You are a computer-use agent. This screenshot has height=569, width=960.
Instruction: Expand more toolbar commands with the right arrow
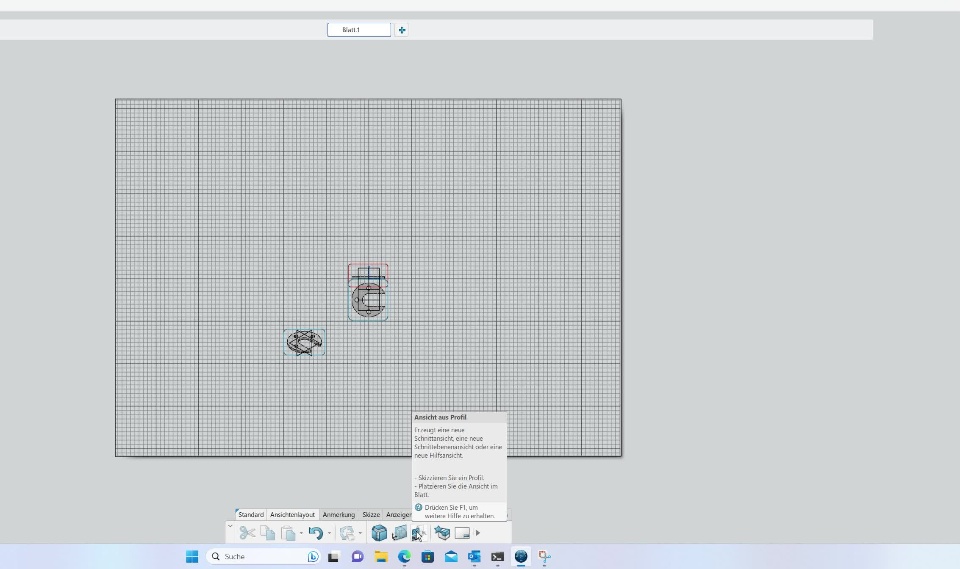(x=478, y=533)
